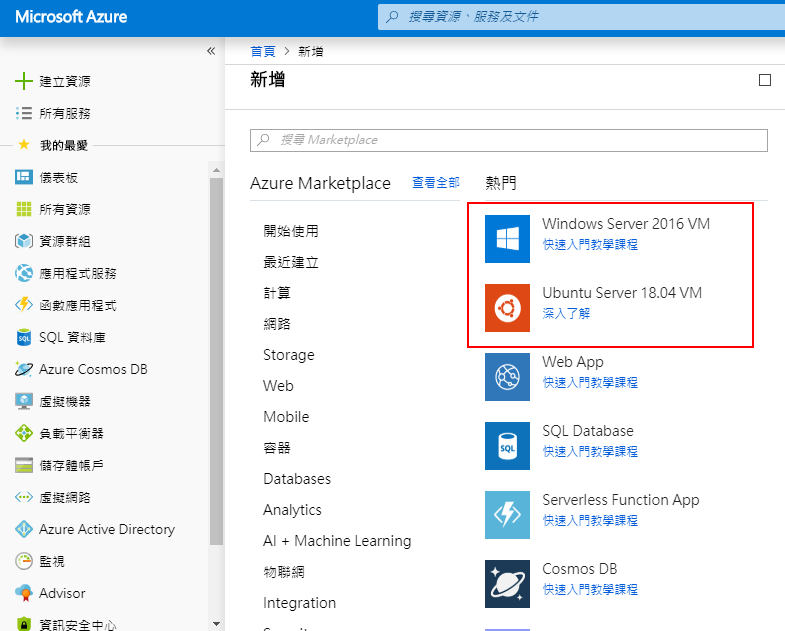Click the 虛擬機器 monitor icon
The width and height of the screenshot is (785, 631).
(x=24, y=401)
